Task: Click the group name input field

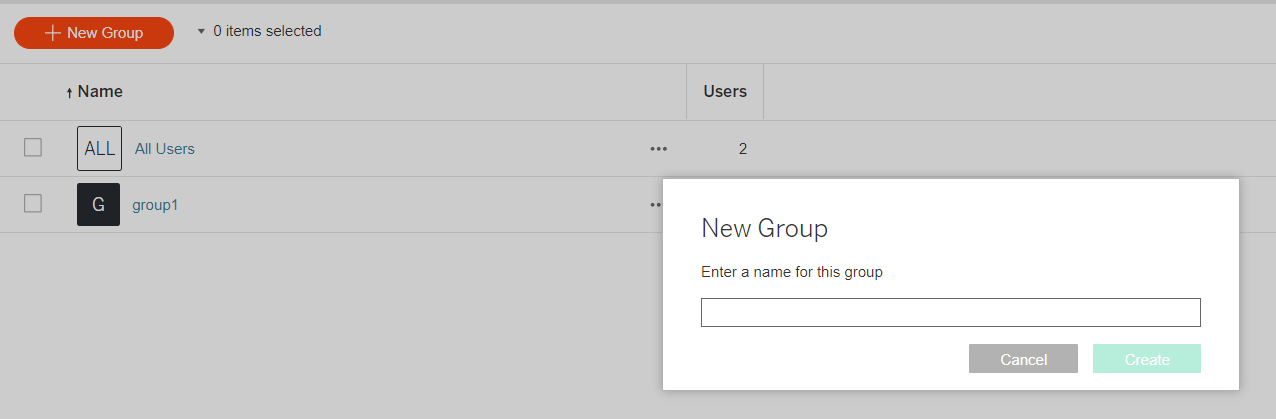Action: pyautogui.click(x=950, y=312)
